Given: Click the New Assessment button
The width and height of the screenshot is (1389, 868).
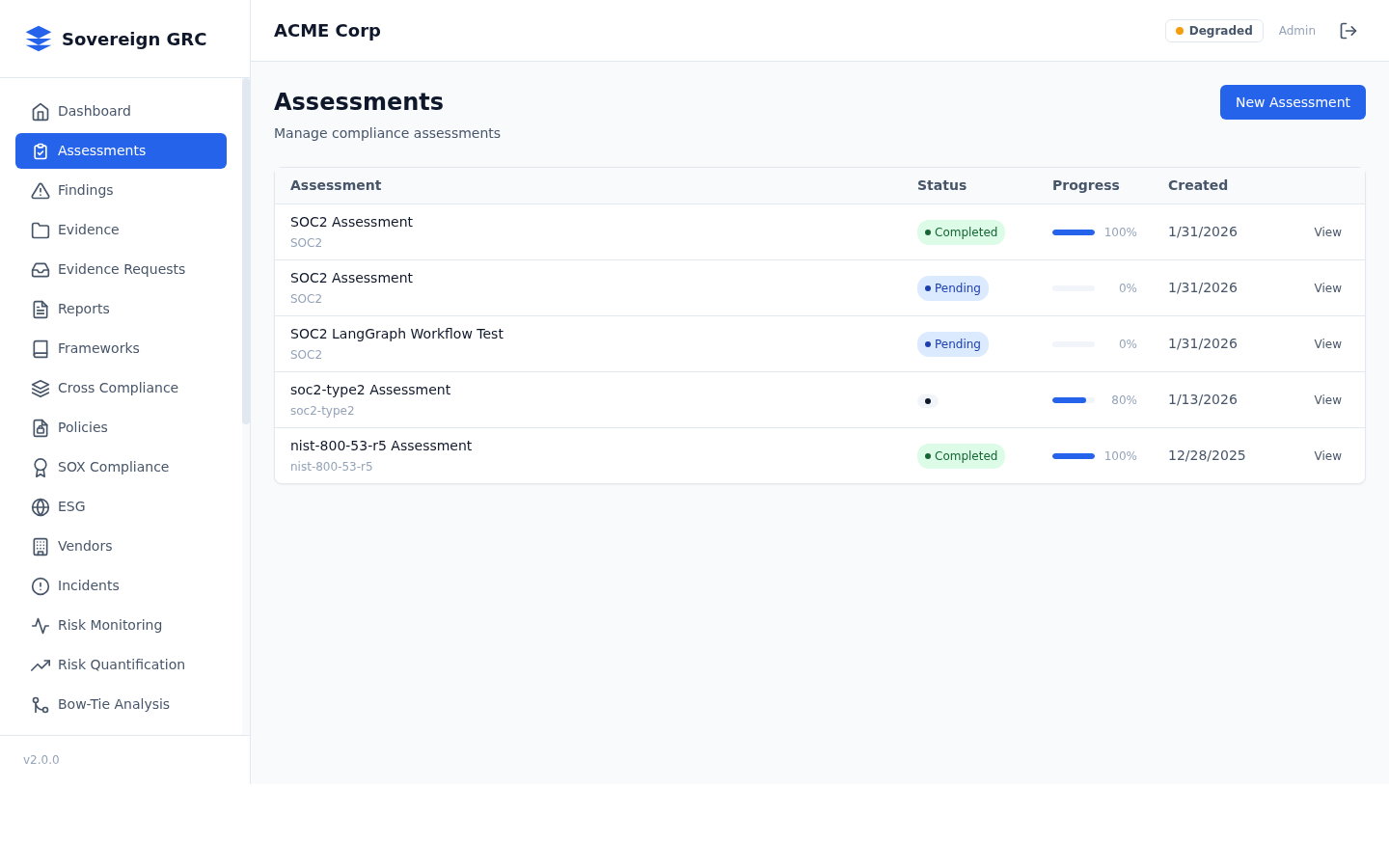Looking at the screenshot, I should point(1293,102).
